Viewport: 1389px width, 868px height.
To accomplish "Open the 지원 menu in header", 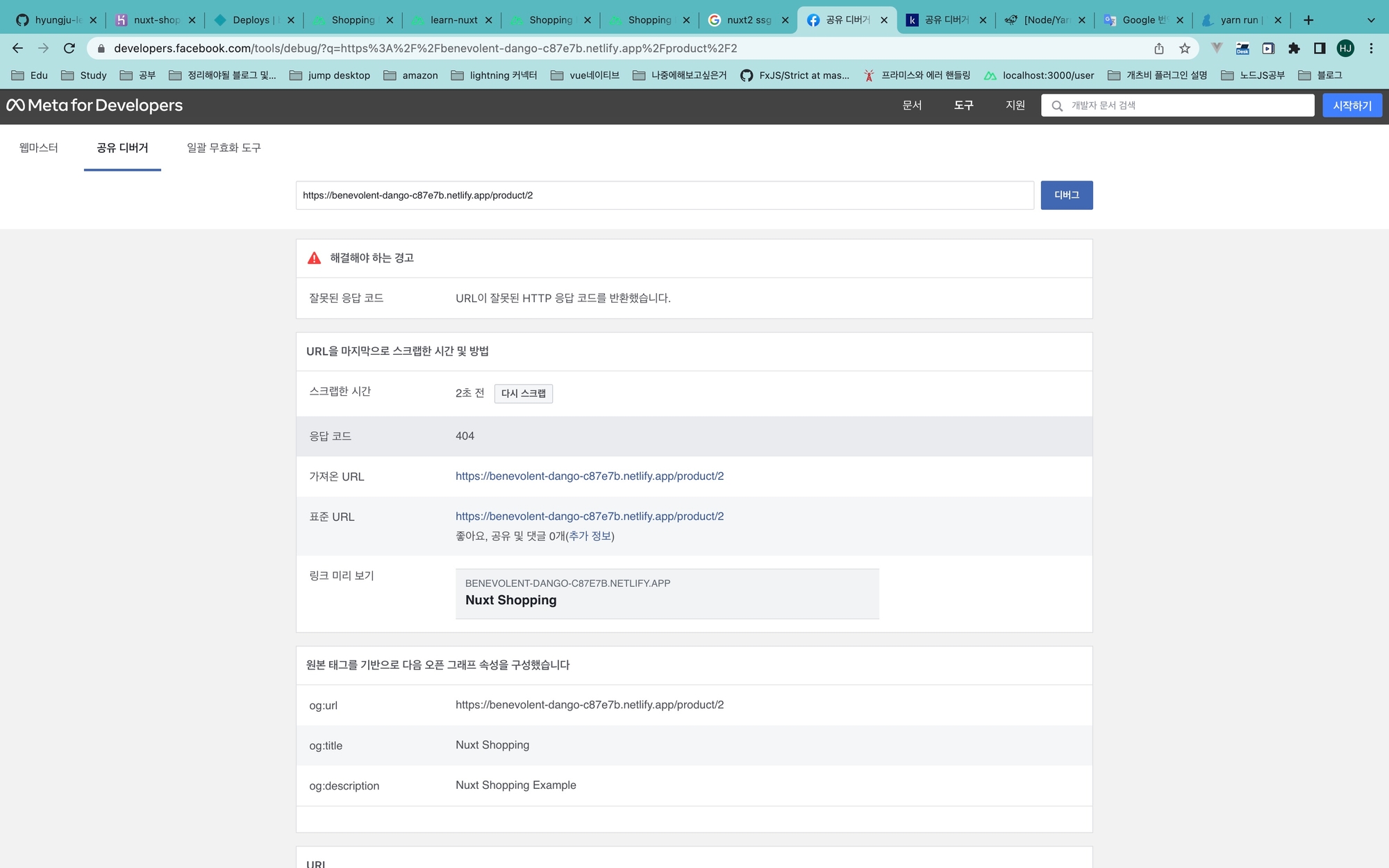I will [x=1015, y=106].
